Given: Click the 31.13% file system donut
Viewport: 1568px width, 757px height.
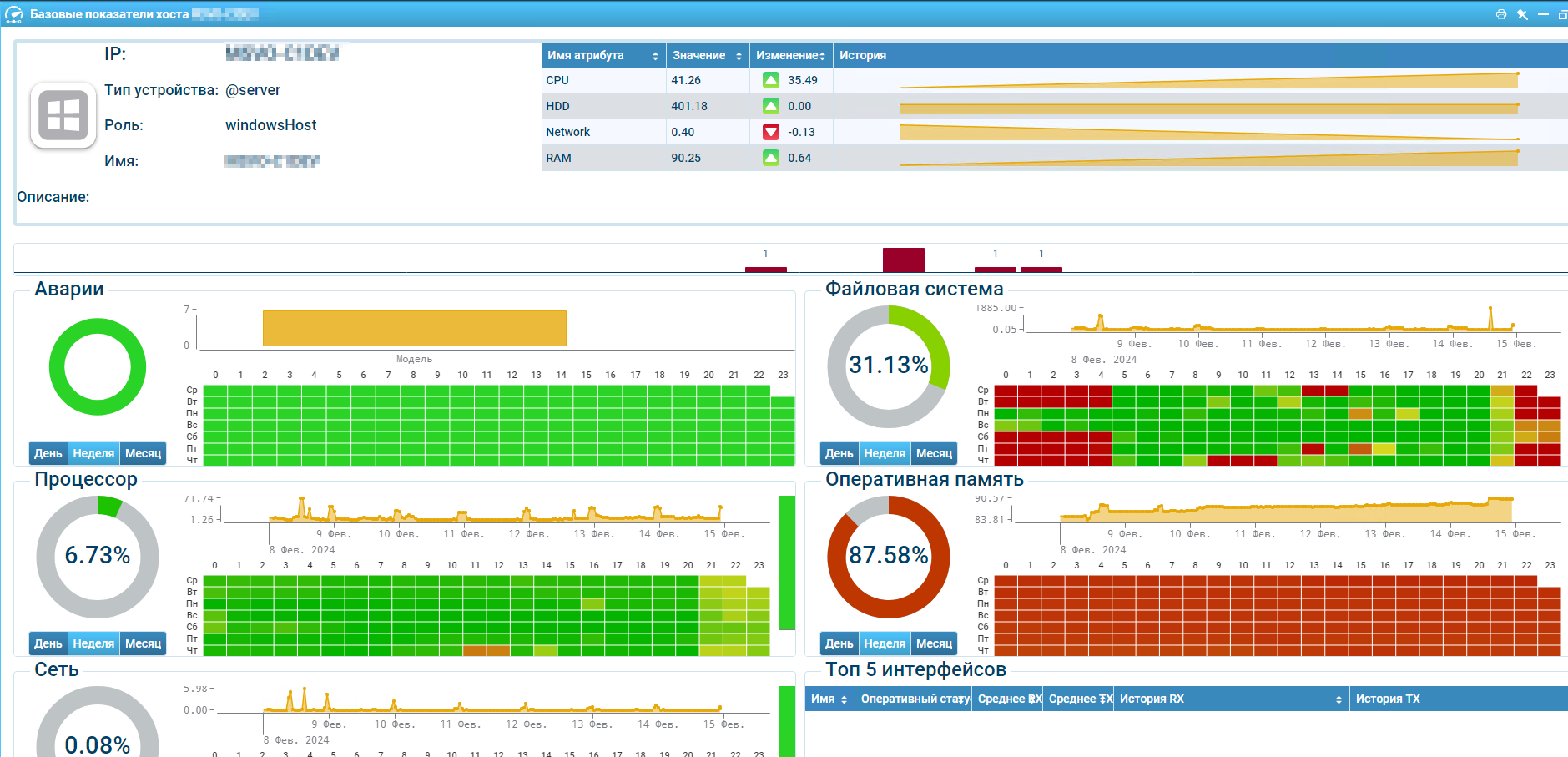Looking at the screenshot, I should 889,366.
